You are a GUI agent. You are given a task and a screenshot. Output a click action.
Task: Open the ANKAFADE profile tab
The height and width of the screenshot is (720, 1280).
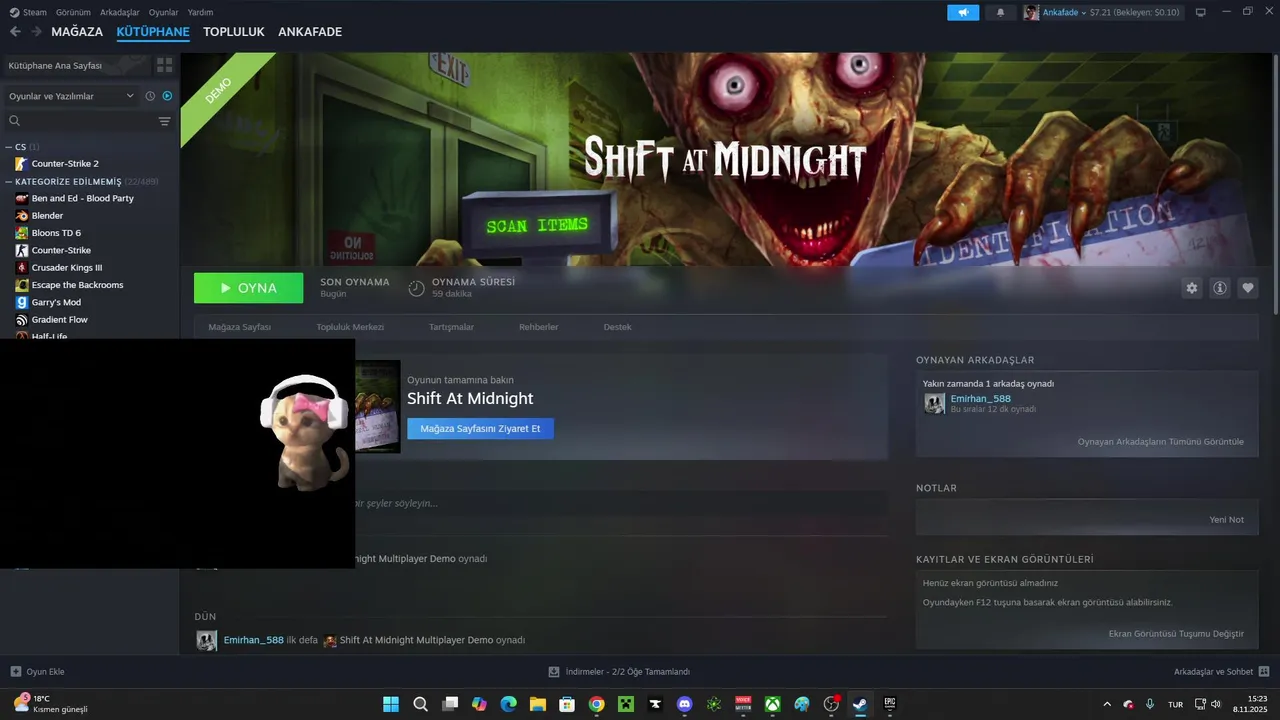310,32
